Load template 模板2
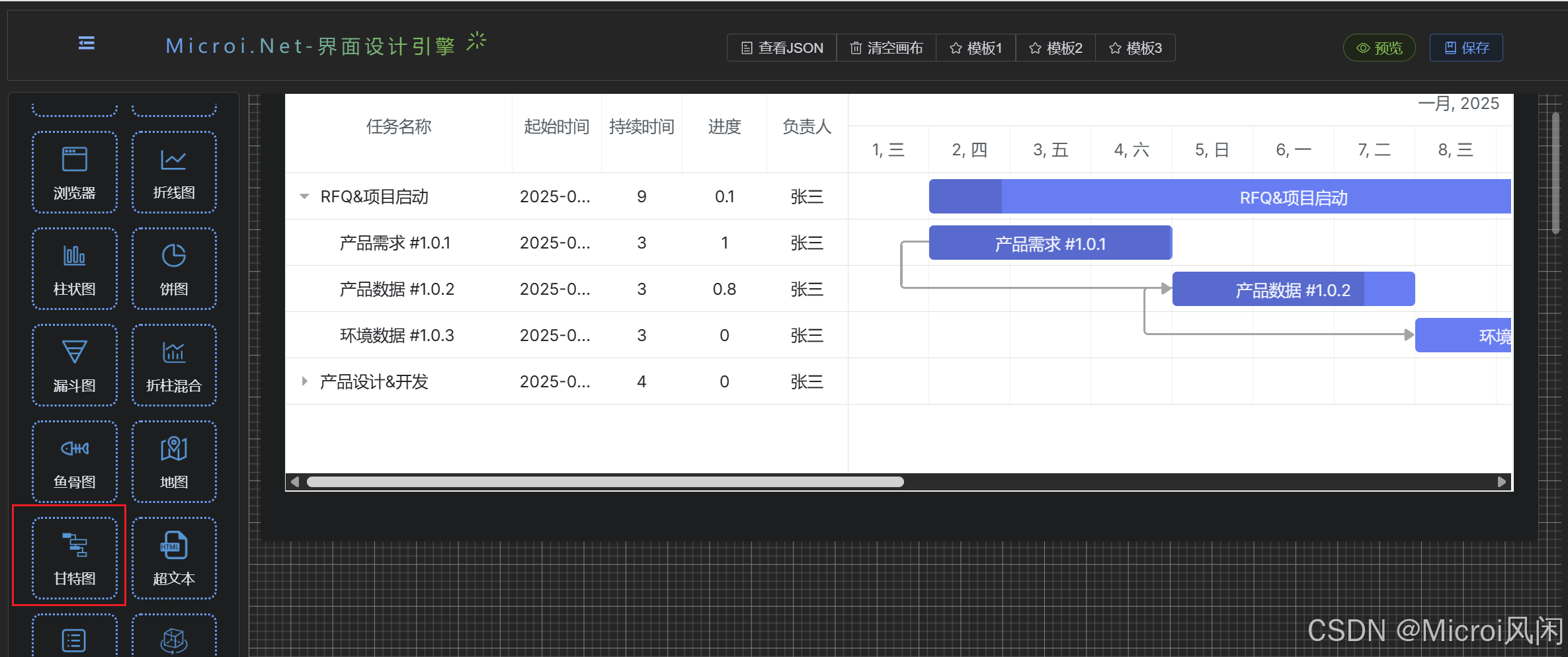Image resolution: width=1568 pixels, height=657 pixels. coord(1055,48)
